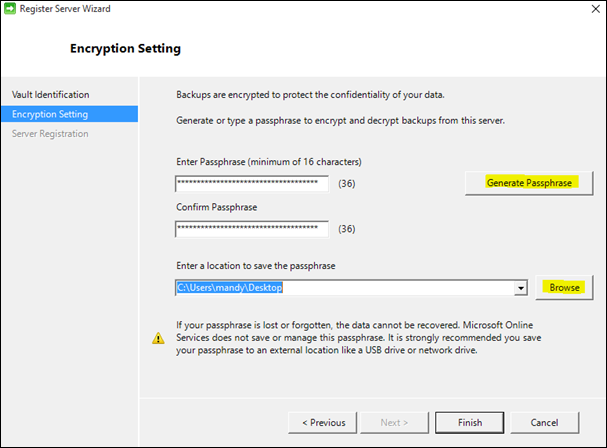Click the Register Server Wizard title bar icon

(11, 9)
